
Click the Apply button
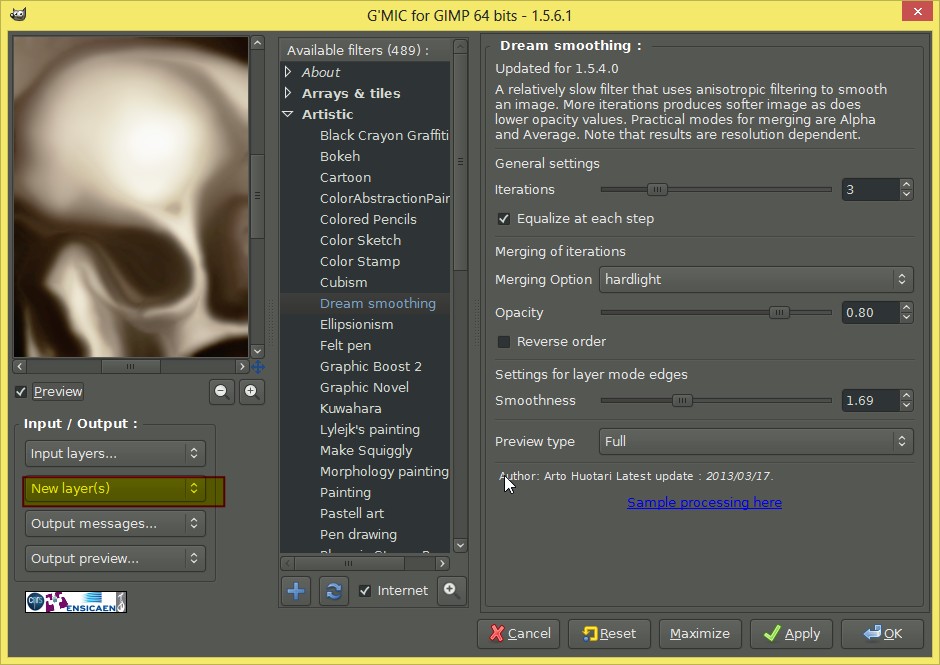tap(791, 634)
